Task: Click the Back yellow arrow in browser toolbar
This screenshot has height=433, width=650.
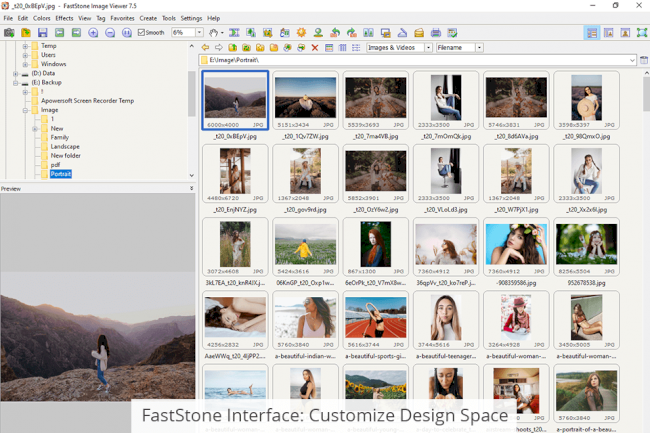Action: tap(205, 48)
